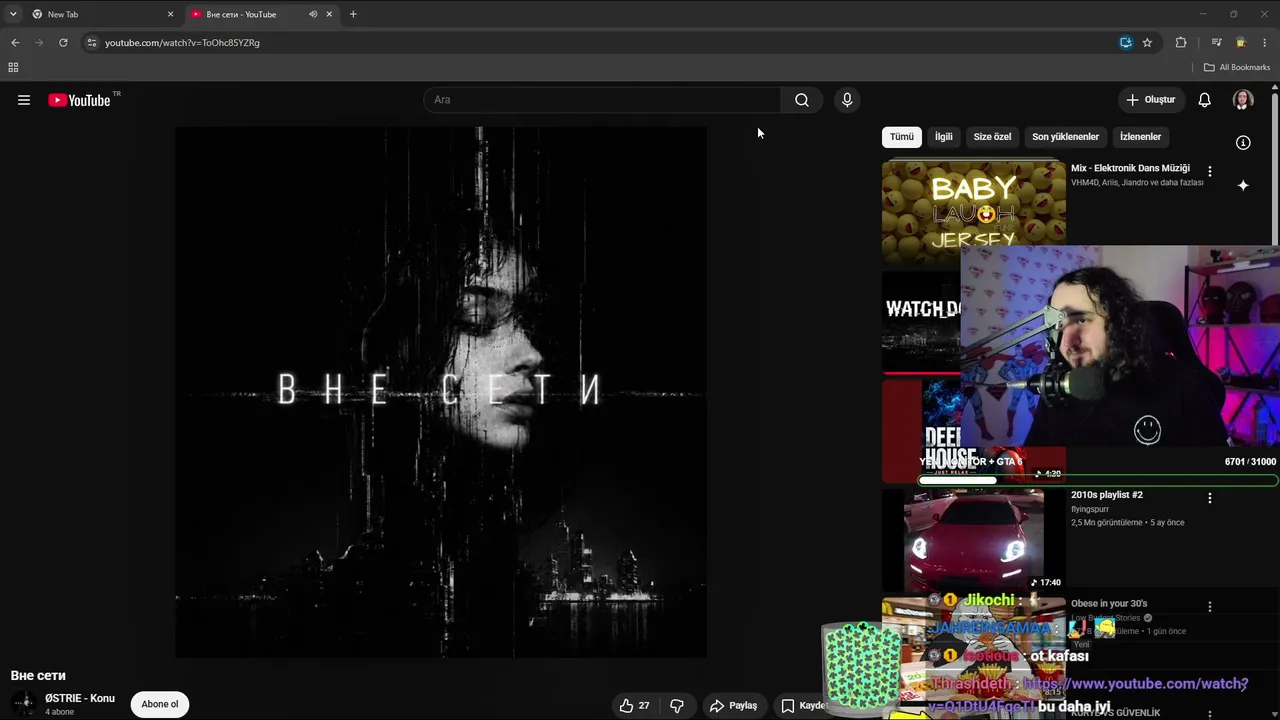Open the ØSTRIE - Konu channel link

[x=80, y=698]
